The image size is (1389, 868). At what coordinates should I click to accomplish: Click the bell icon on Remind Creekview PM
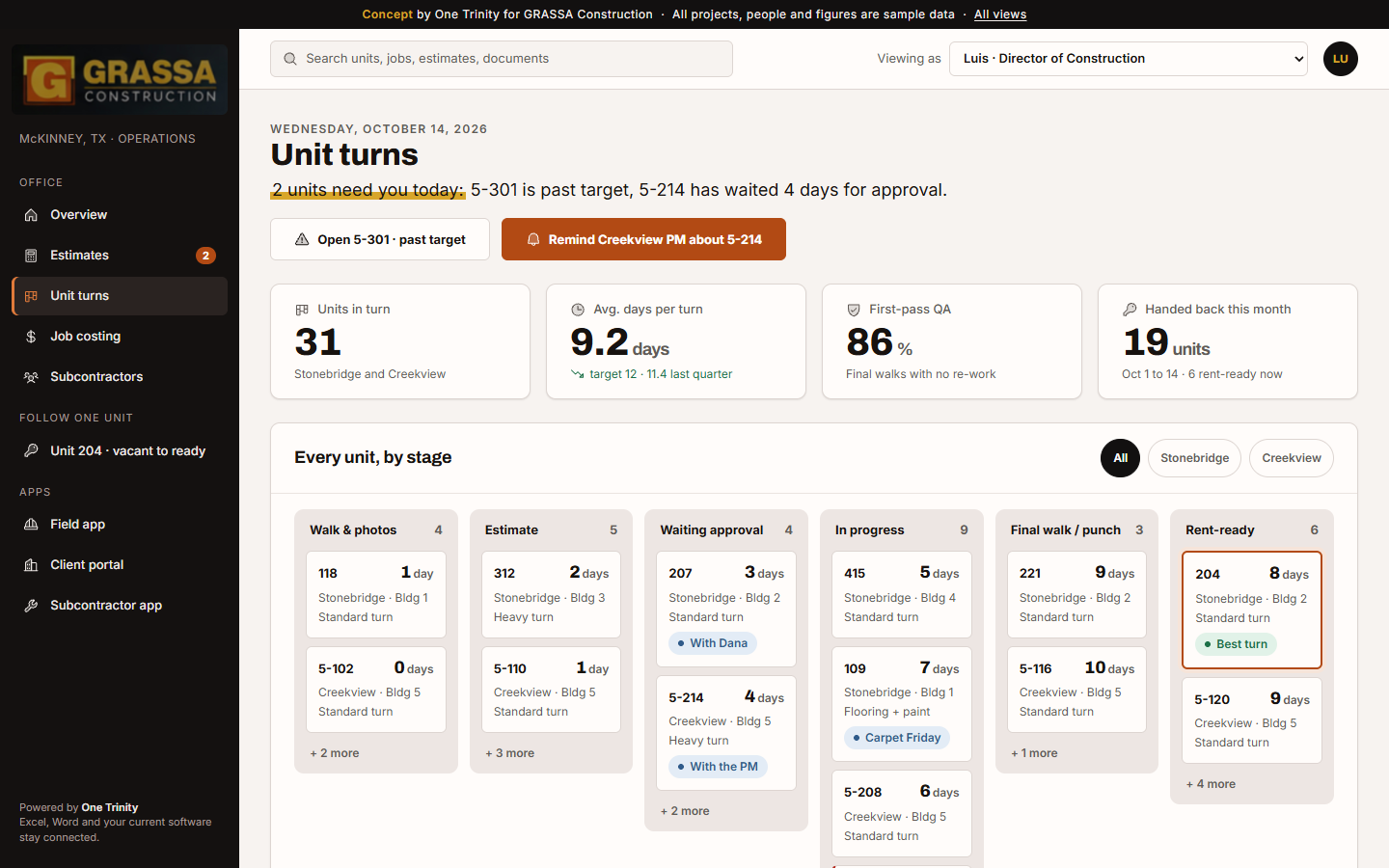[533, 239]
